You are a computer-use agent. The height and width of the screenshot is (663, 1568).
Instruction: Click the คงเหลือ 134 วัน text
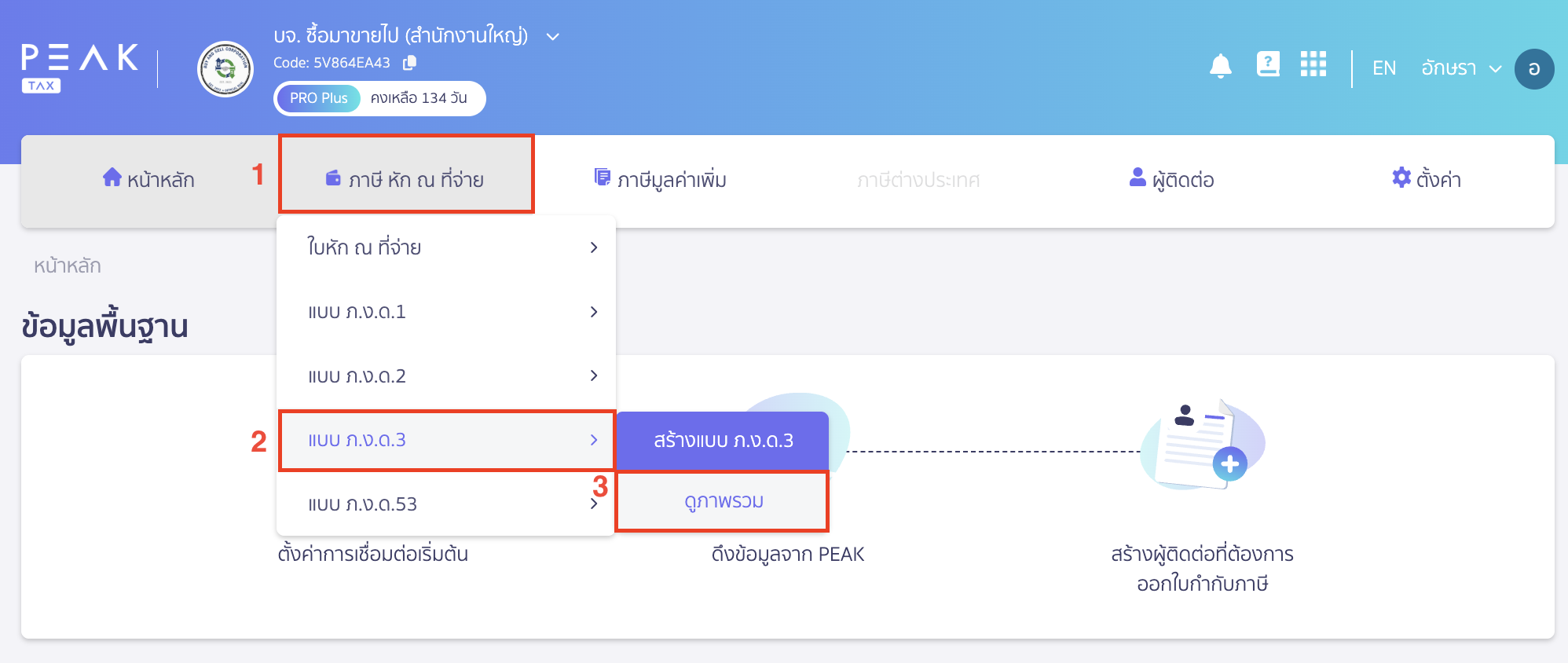click(x=419, y=98)
